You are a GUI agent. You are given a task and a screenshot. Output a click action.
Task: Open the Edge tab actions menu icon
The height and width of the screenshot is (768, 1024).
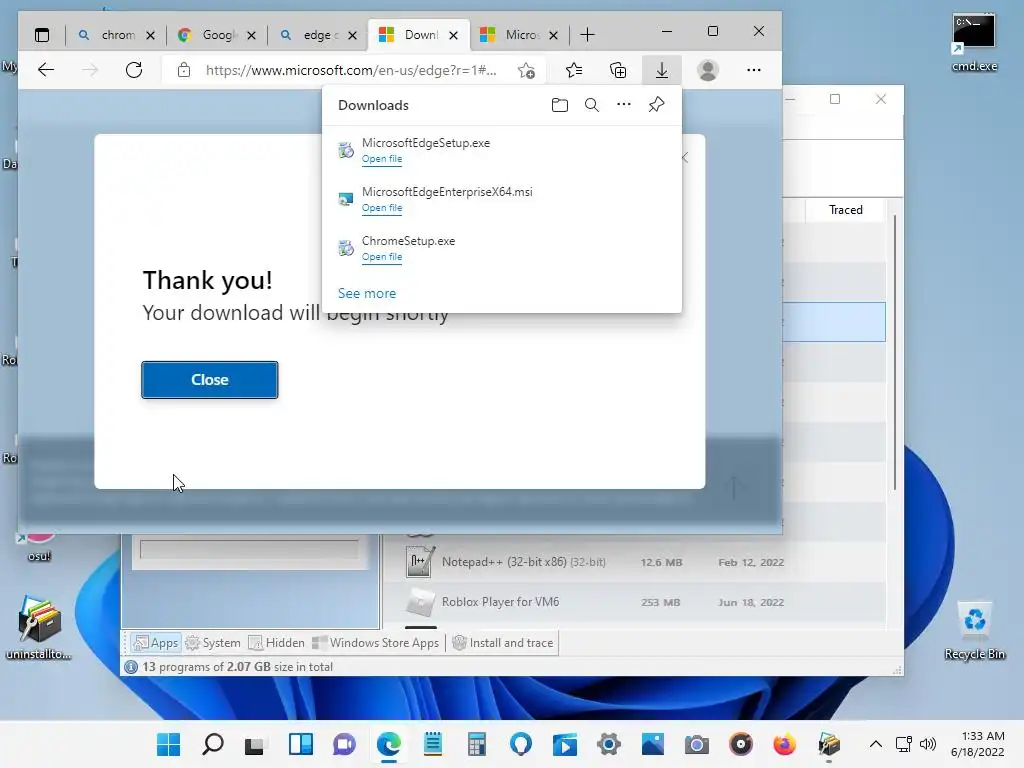[42, 35]
